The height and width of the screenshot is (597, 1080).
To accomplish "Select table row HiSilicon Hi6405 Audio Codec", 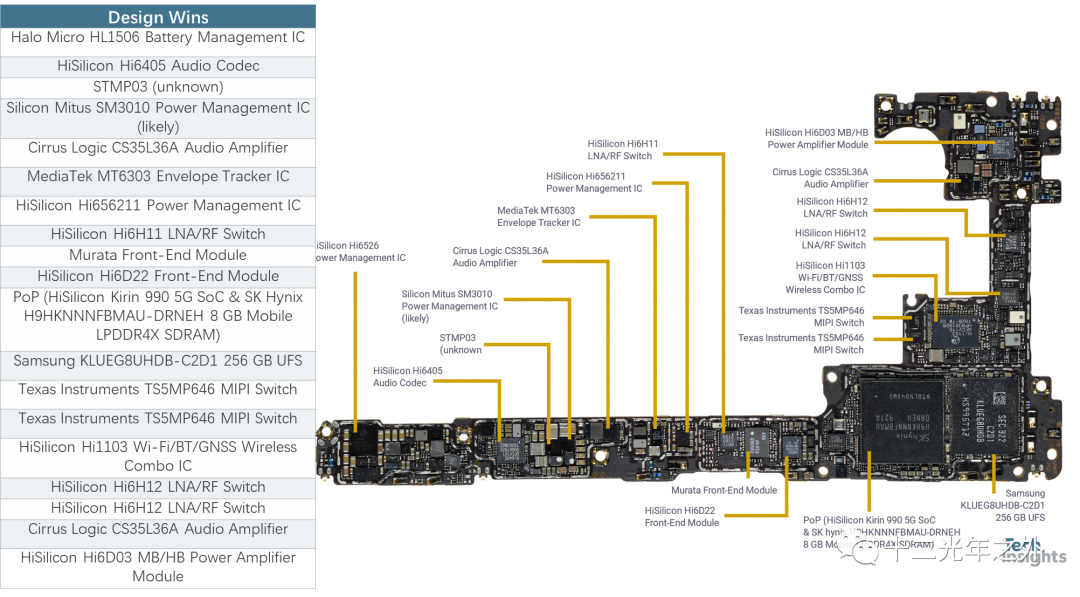I will click(x=158, y=66).
